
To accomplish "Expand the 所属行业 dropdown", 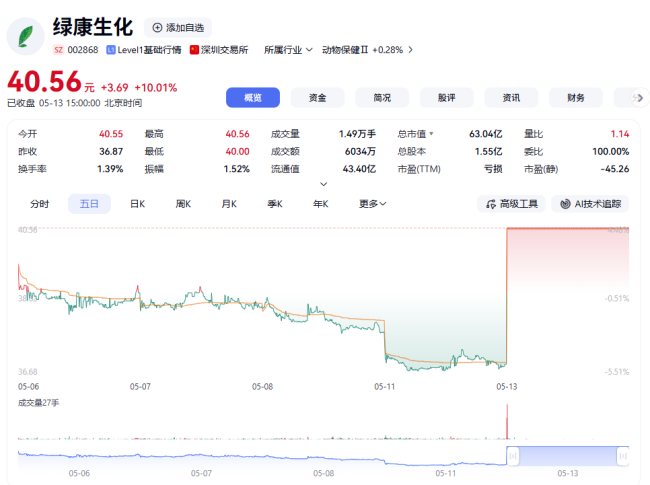I will [288, 50].
